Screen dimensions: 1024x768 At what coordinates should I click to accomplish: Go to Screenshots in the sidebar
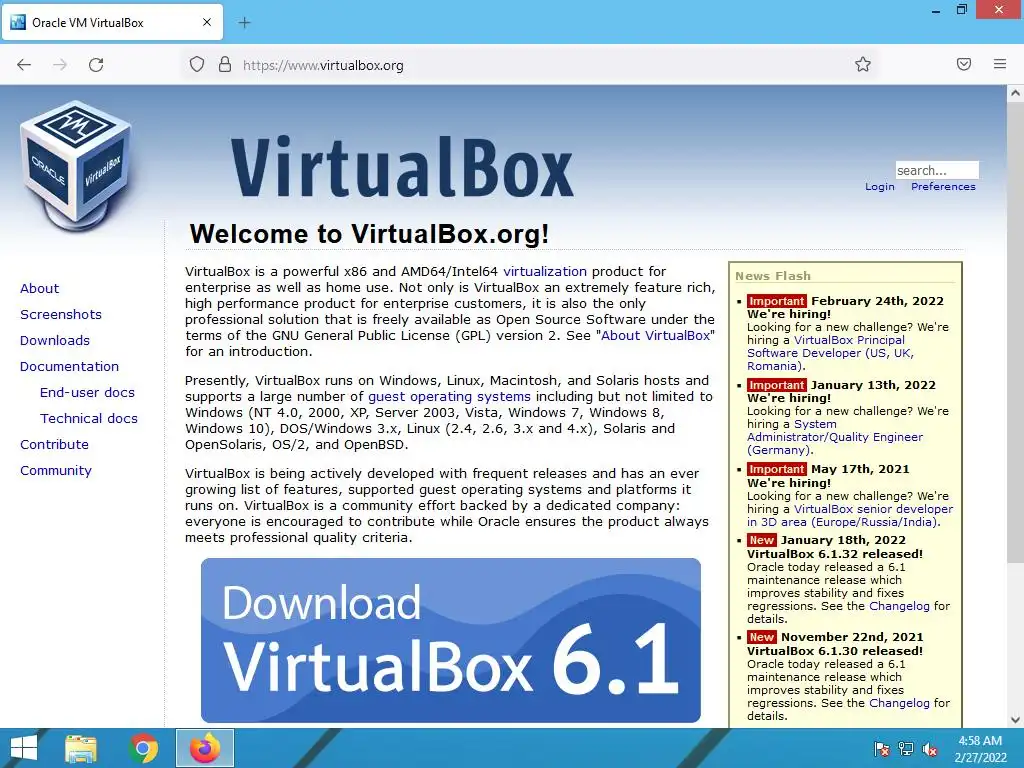coord(61,315)
